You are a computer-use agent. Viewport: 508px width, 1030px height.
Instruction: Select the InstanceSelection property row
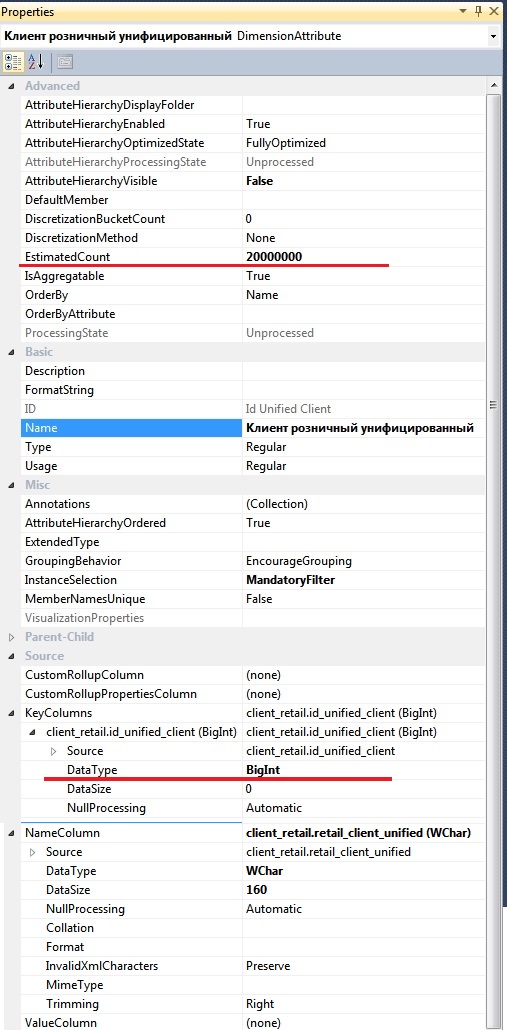tap(253, 580)
